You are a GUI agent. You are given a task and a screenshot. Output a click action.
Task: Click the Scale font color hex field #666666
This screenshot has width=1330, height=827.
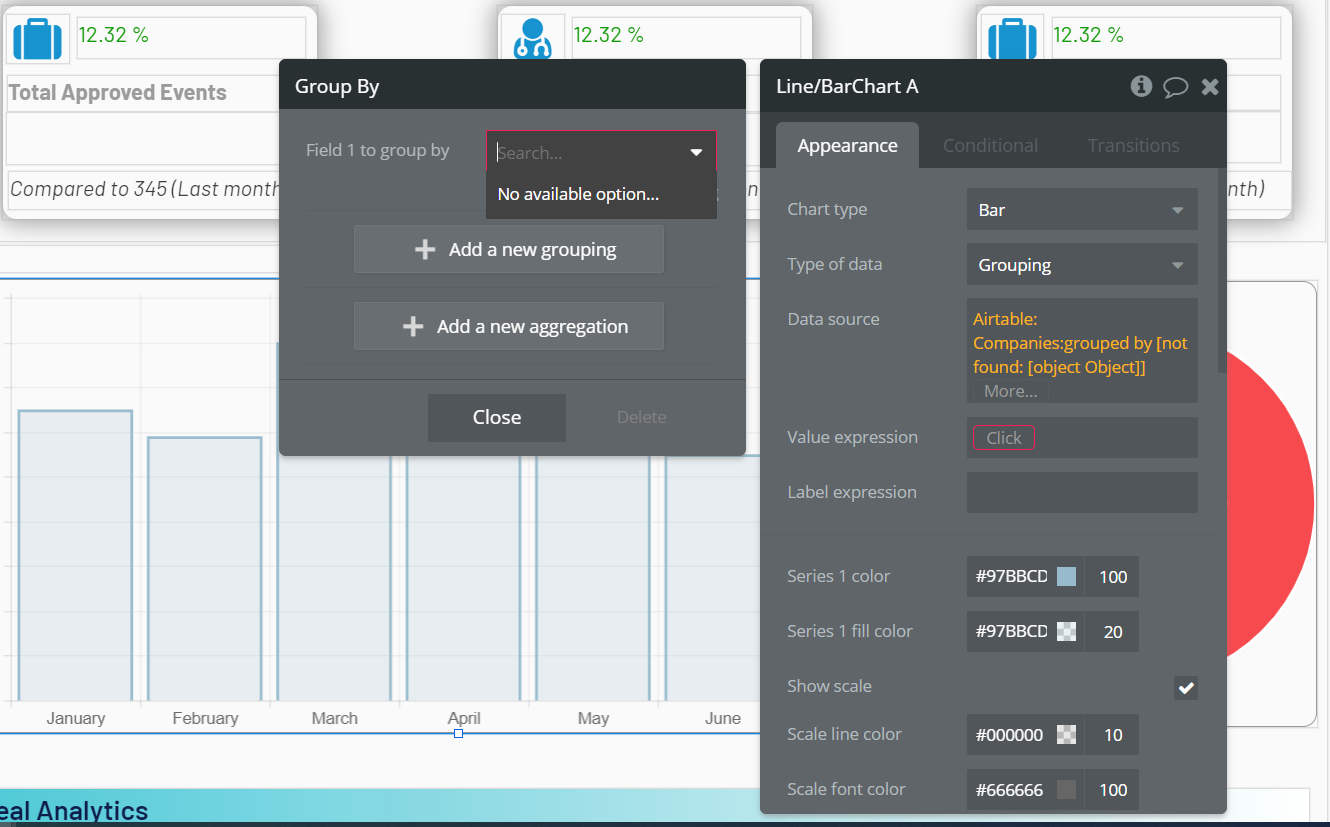(x=1011, y=790)
